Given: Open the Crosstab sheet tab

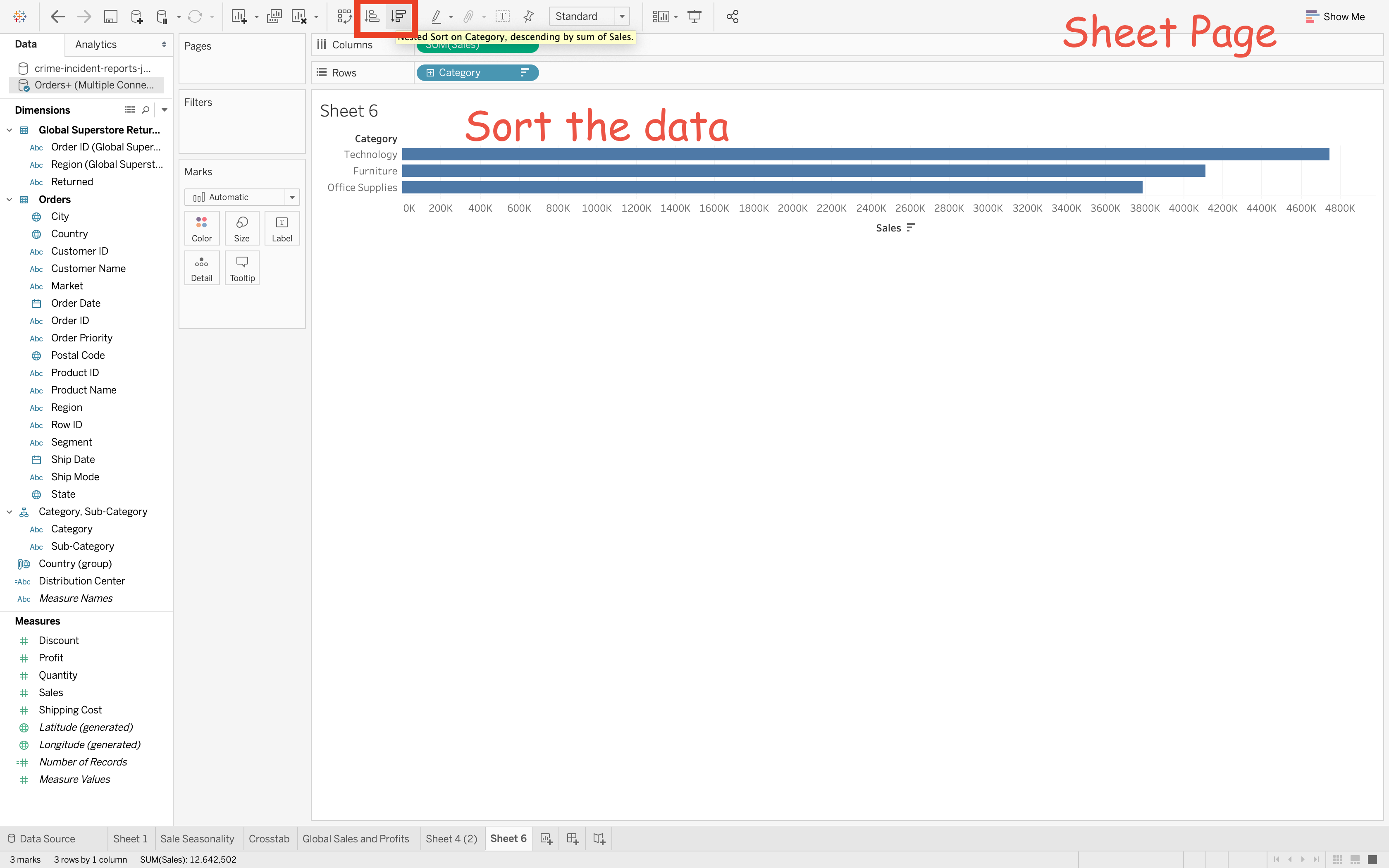Looking at the screenshot, I should tap(269, 839).
